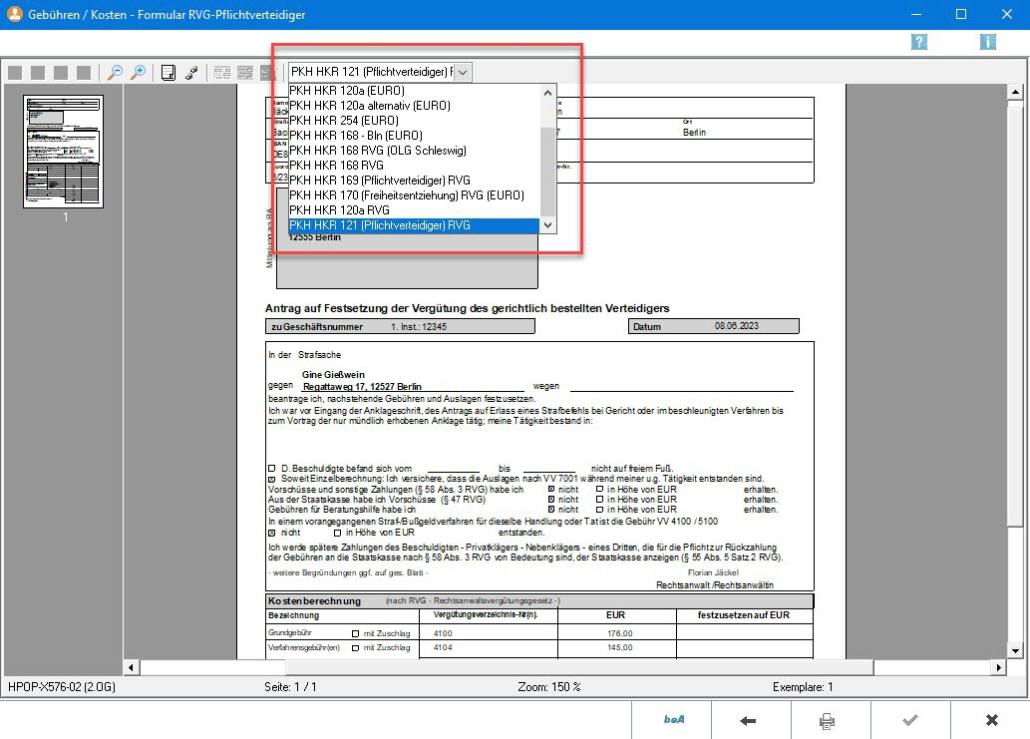Click the confirm checkmark button

click(910, 720)
